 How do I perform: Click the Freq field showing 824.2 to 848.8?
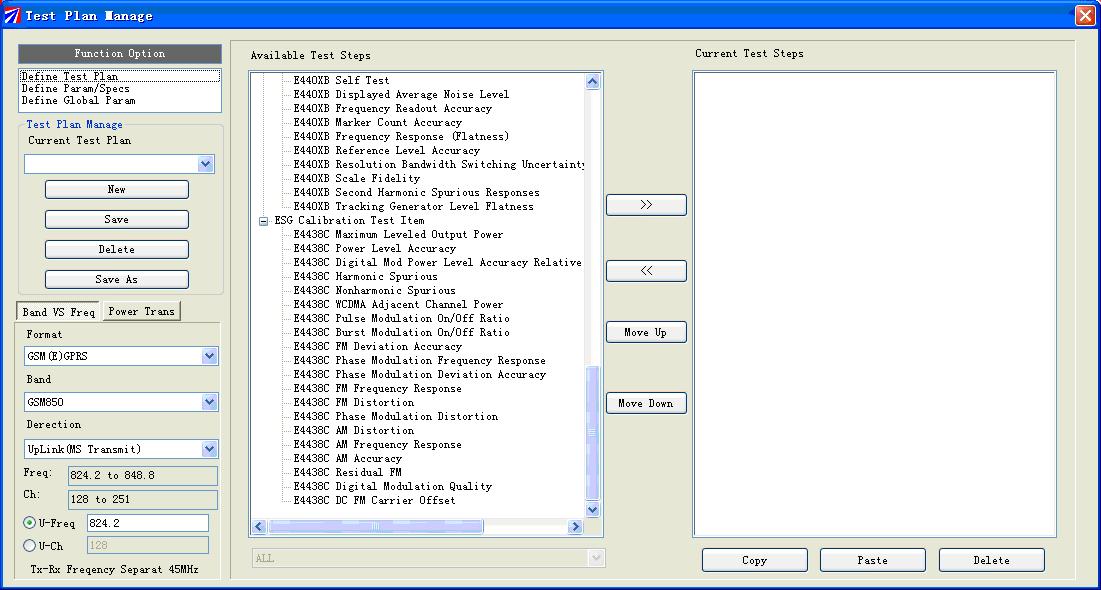143,476
